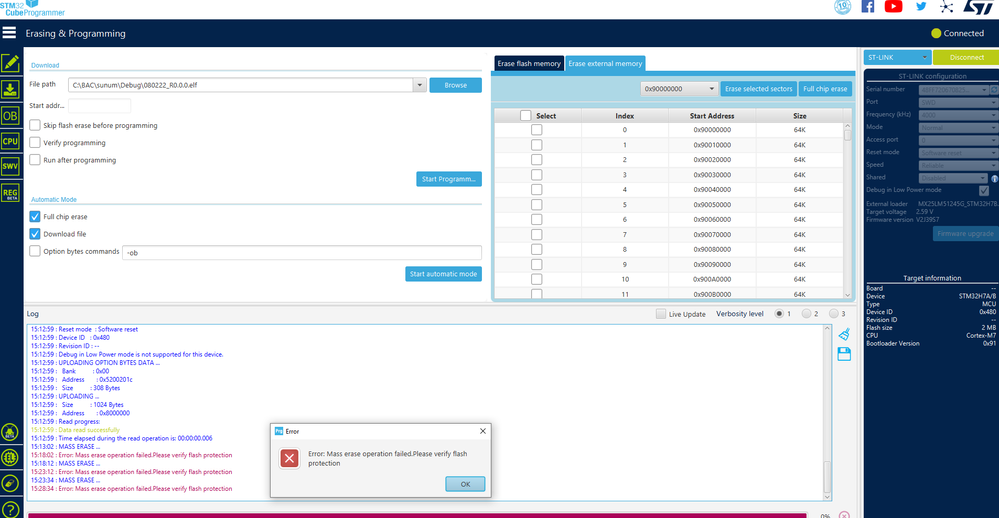Open the Serial number dropdown
999x518 pixels.
pos(954,89)
